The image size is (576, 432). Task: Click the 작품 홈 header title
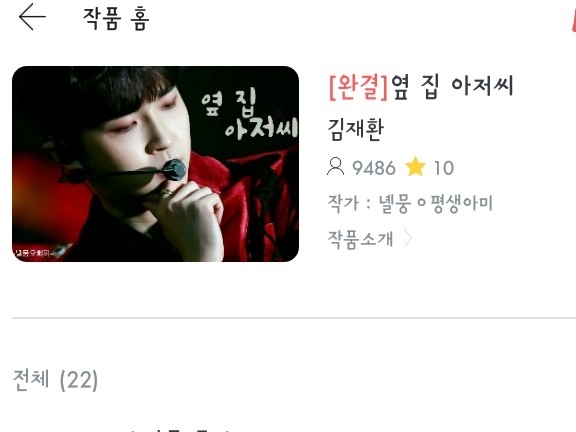click(x=116, y=18)
